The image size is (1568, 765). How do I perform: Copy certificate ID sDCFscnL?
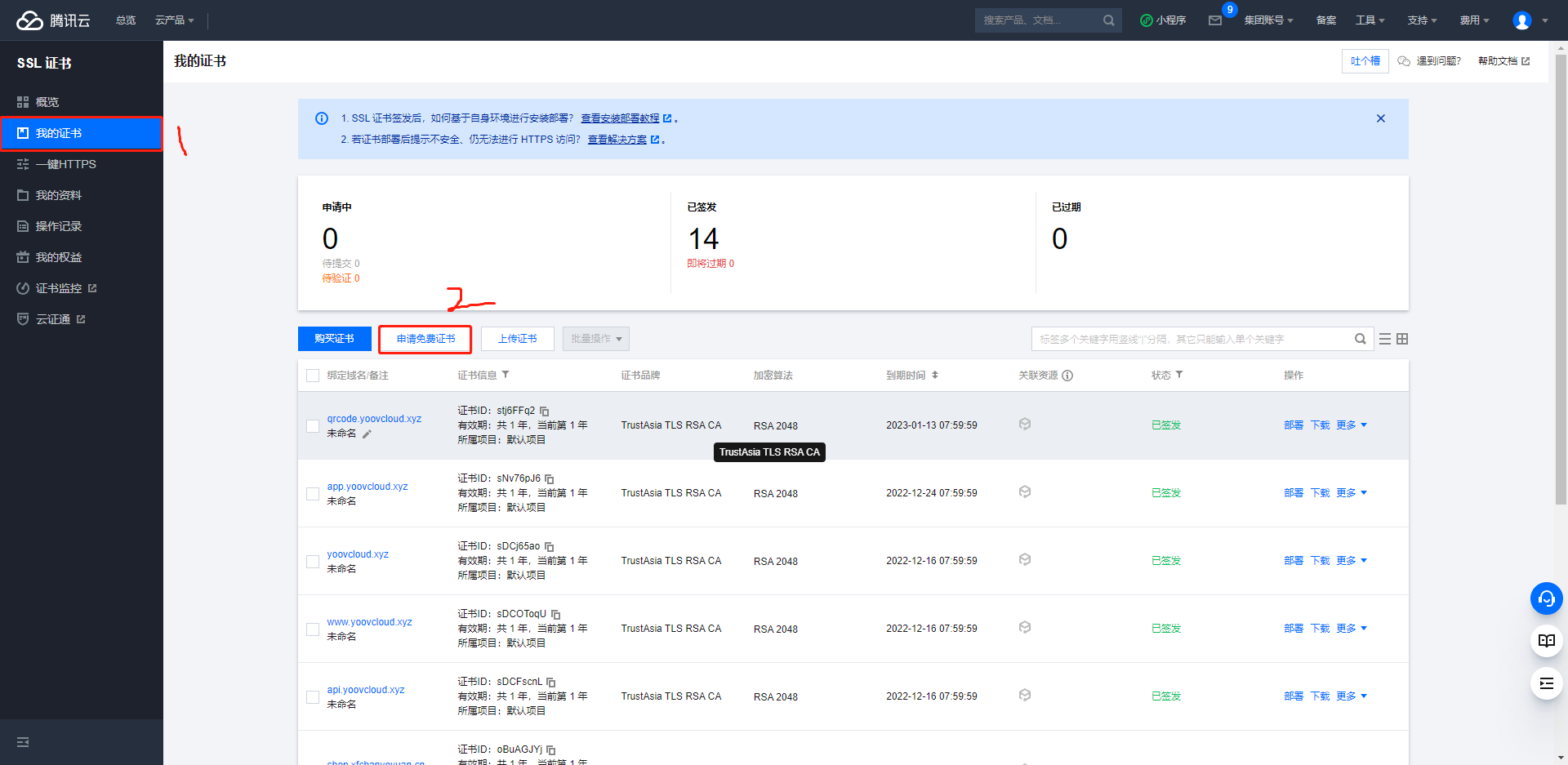[x=551, y=683]
